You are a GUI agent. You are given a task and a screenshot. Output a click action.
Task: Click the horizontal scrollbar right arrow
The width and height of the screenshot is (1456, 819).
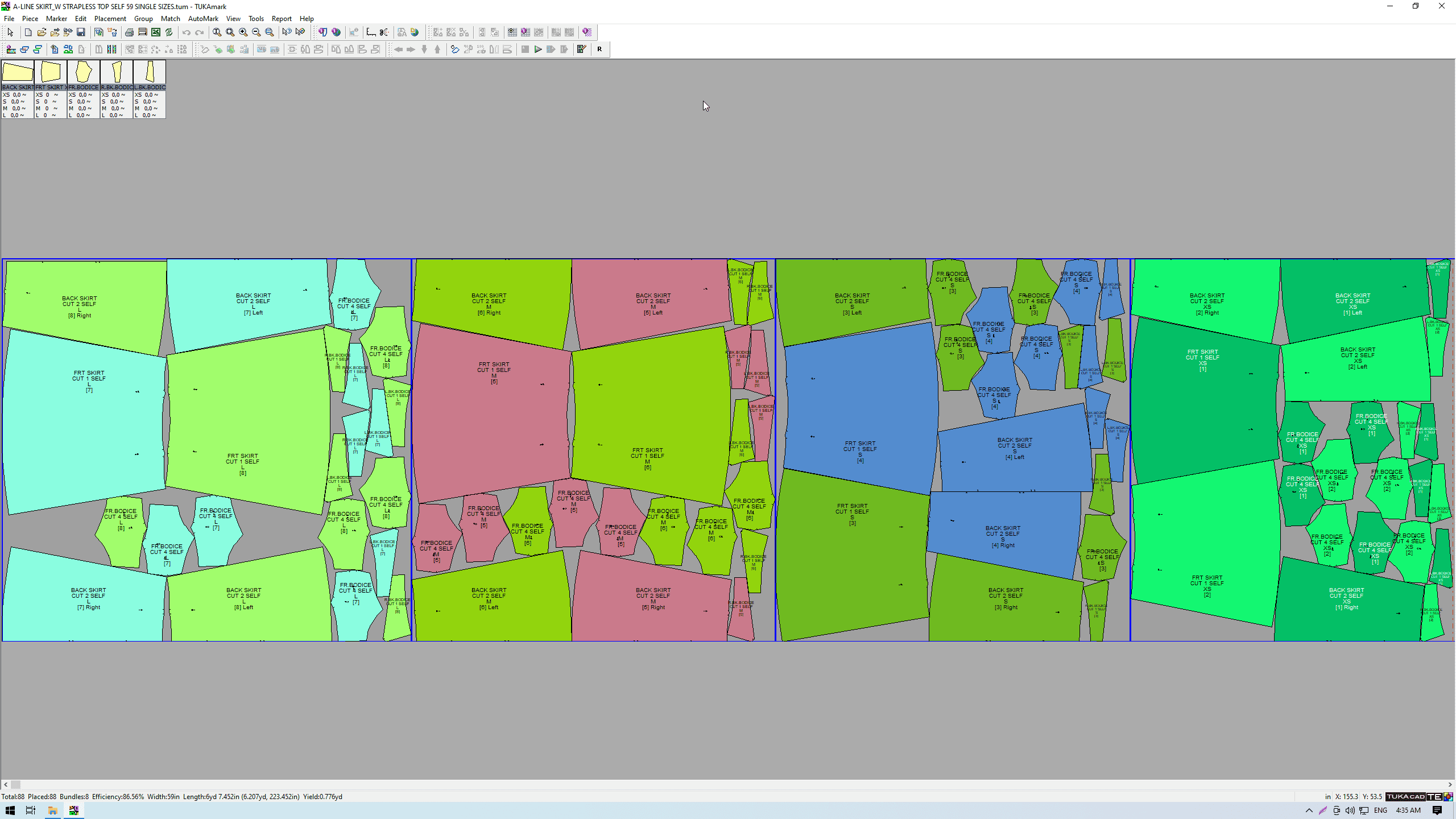coord(1450,784)
